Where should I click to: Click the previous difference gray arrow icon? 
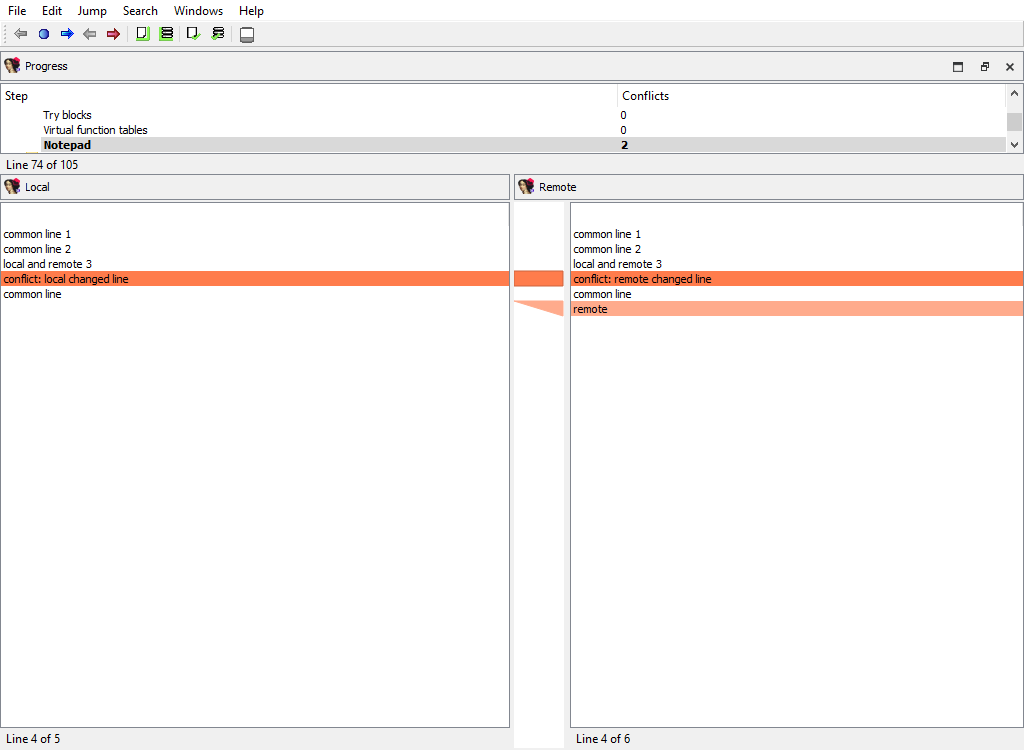(x=19, y=33)
